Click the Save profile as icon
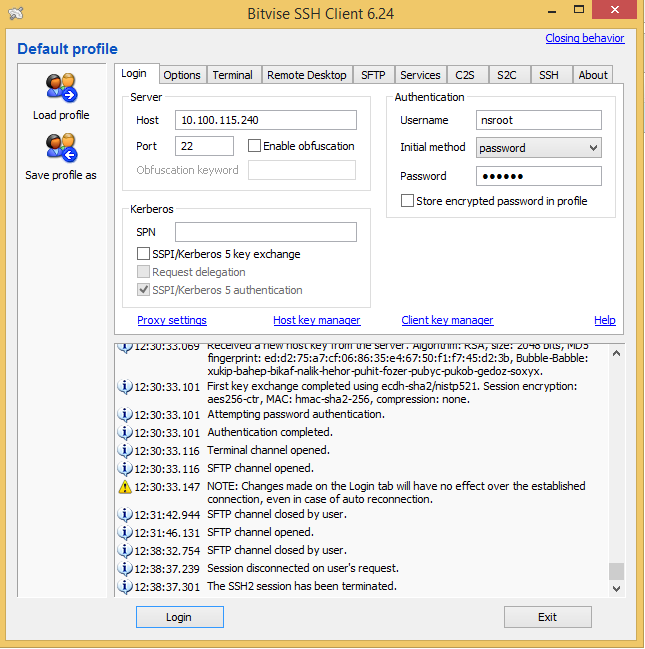645x649 pixels. (x=61, y=148)
